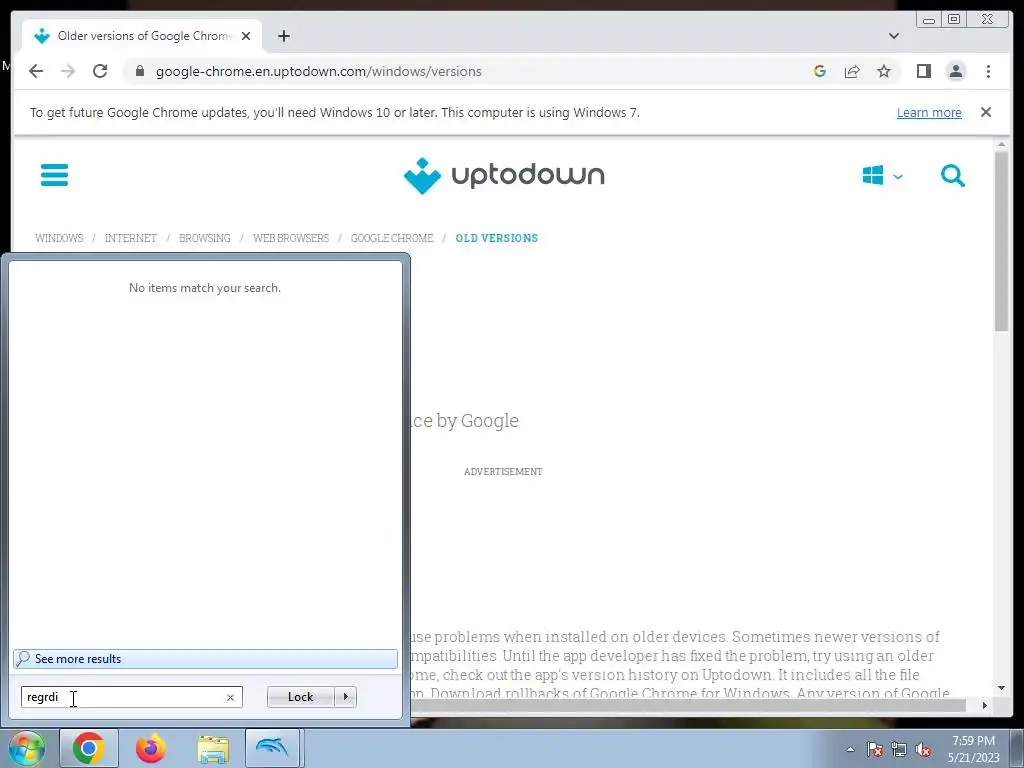Click the scroll up arrow

tap(1001, 144)
